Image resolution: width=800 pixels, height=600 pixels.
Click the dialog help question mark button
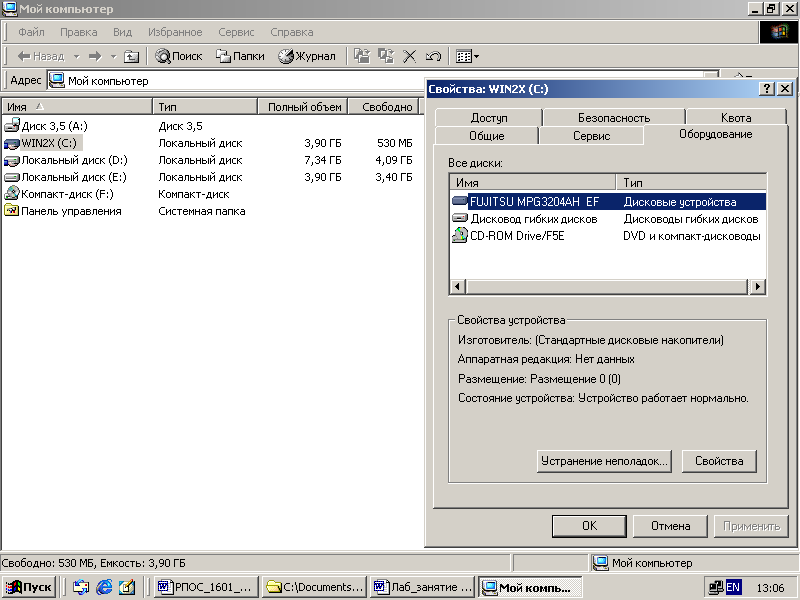(767, 89)
